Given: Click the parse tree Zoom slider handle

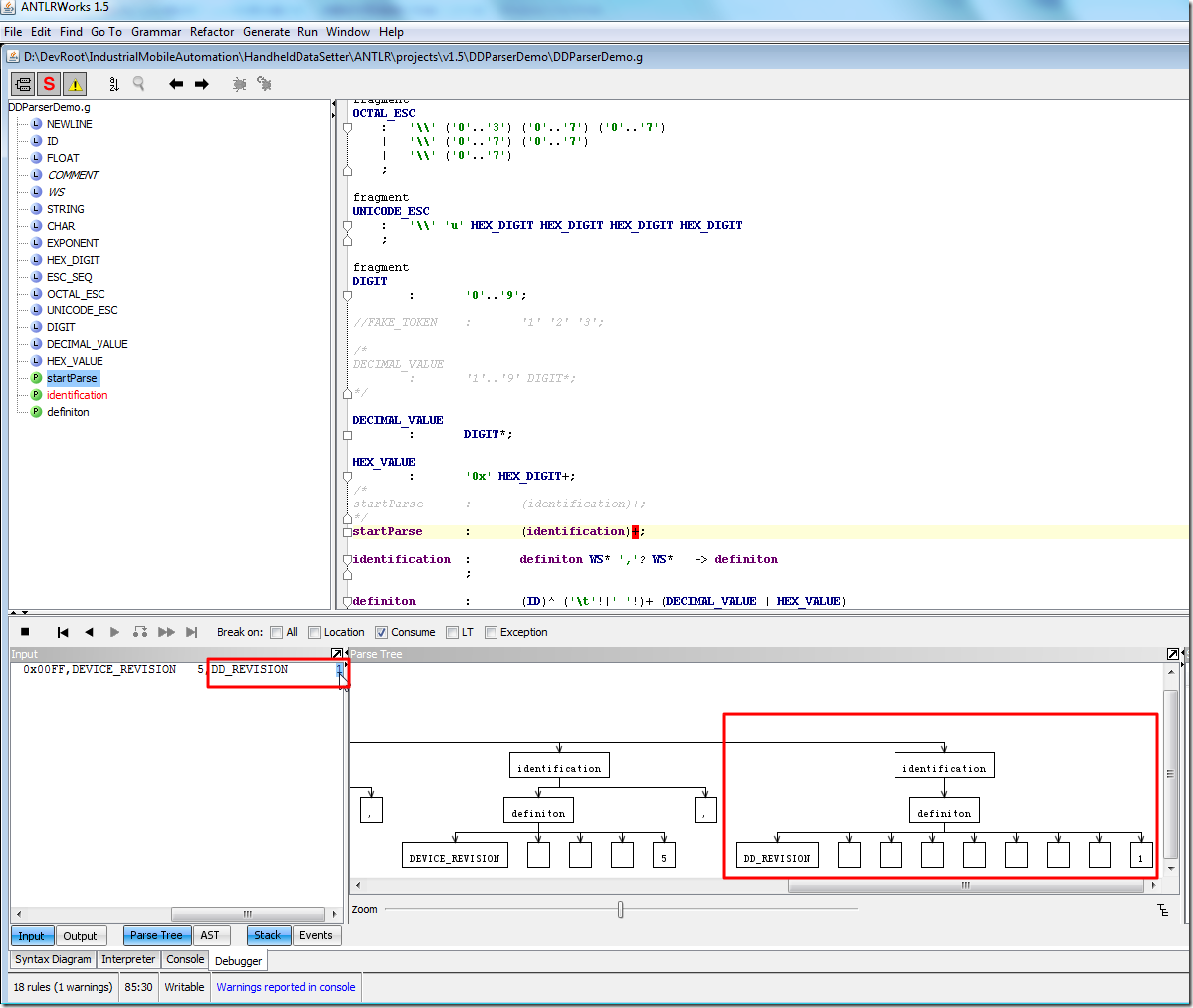Looking at the screenshot, I should click(x=621, y=909).
